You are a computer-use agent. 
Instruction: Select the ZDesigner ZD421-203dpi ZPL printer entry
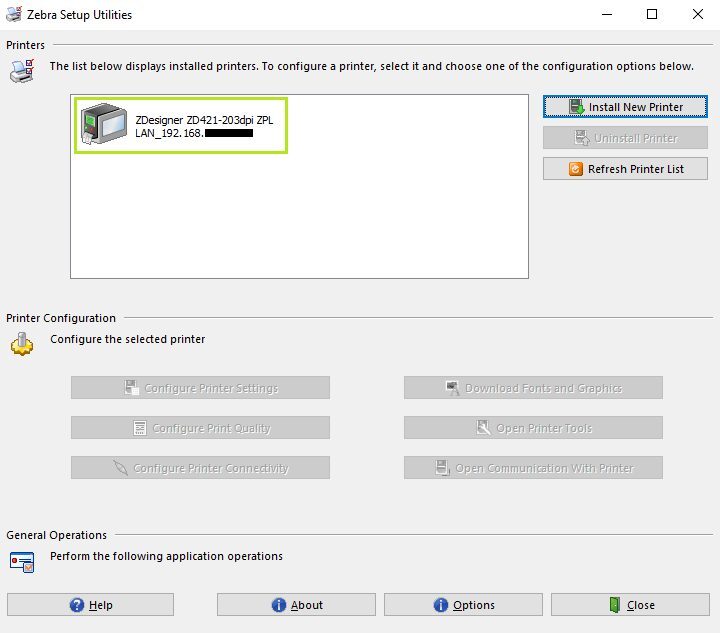click(x=181, y=125)
